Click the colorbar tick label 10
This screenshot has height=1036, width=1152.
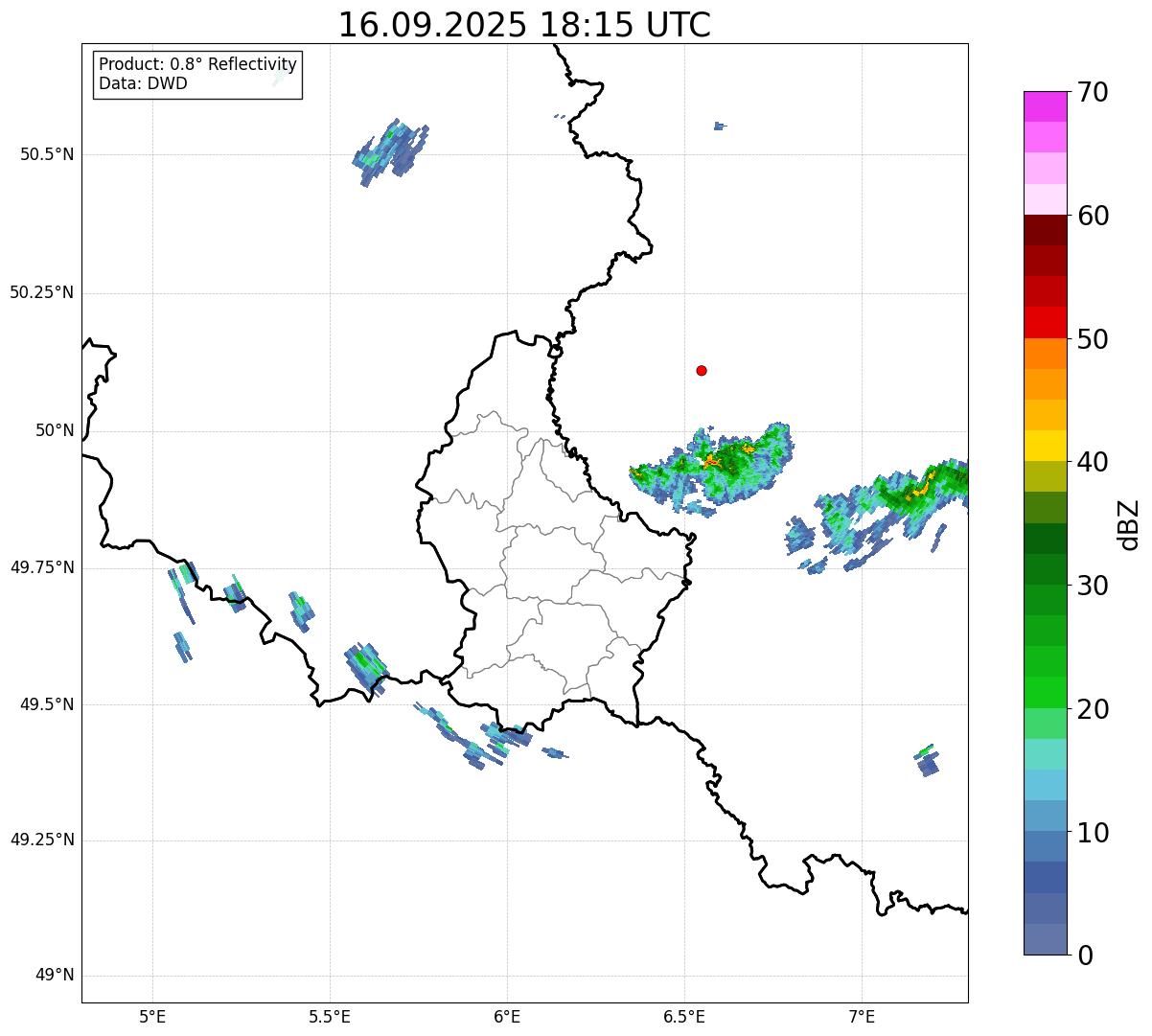(1093, 832)
